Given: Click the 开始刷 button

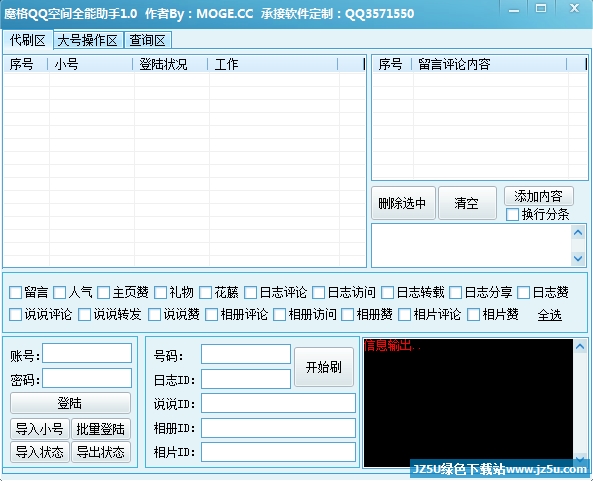Looking at the screenshot, I should point(324,367).
